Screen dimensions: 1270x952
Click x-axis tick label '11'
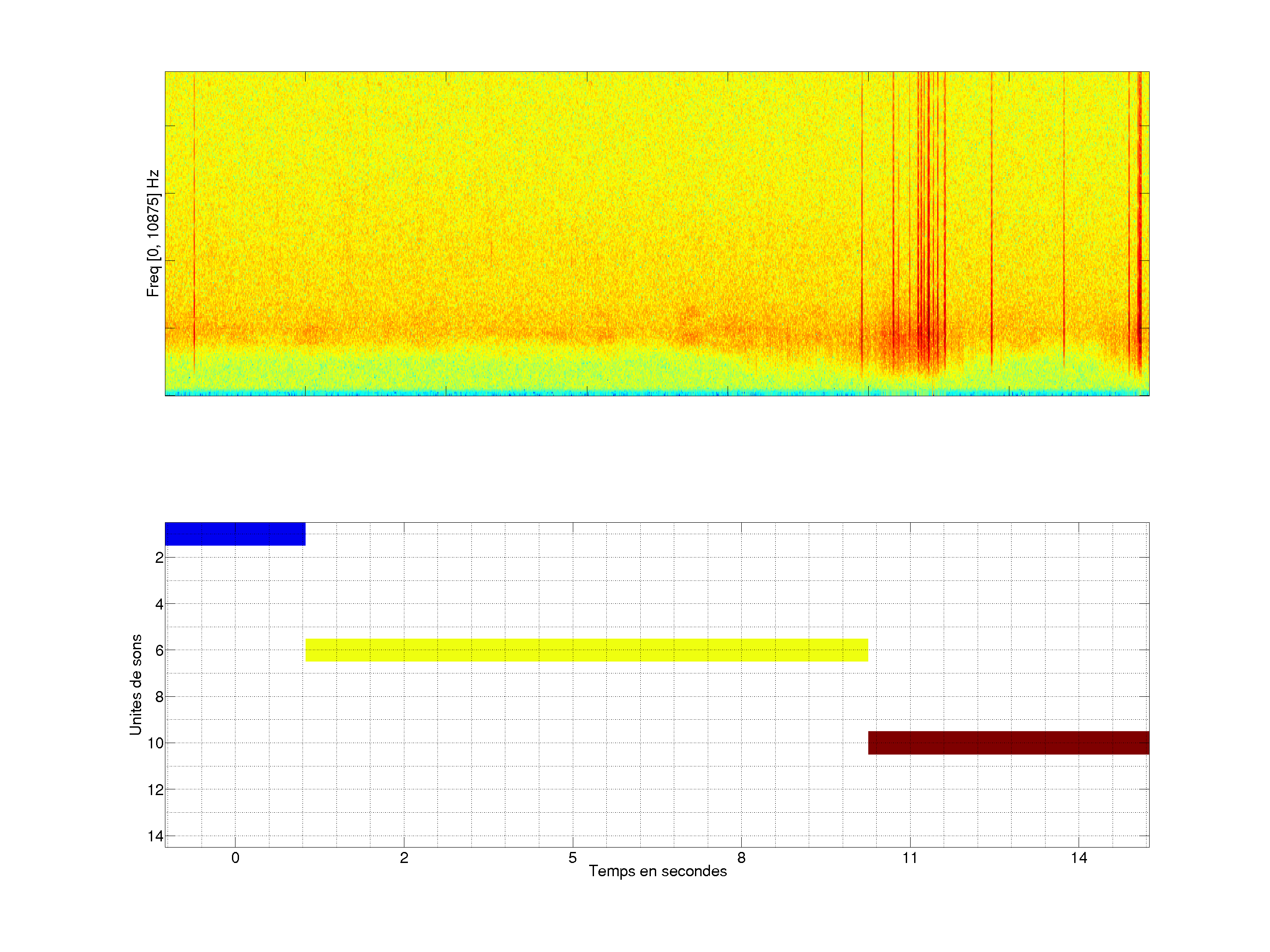point(909,858)
